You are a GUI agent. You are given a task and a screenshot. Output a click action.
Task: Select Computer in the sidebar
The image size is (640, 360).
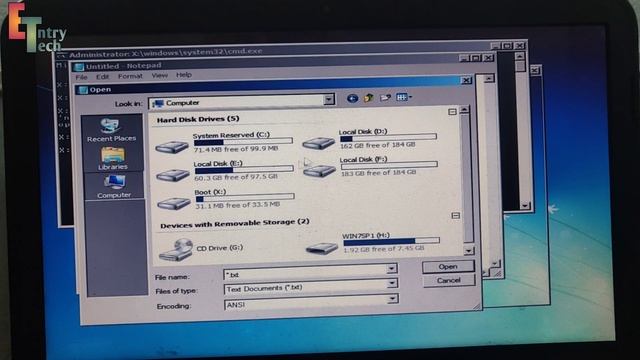point(114,187)
